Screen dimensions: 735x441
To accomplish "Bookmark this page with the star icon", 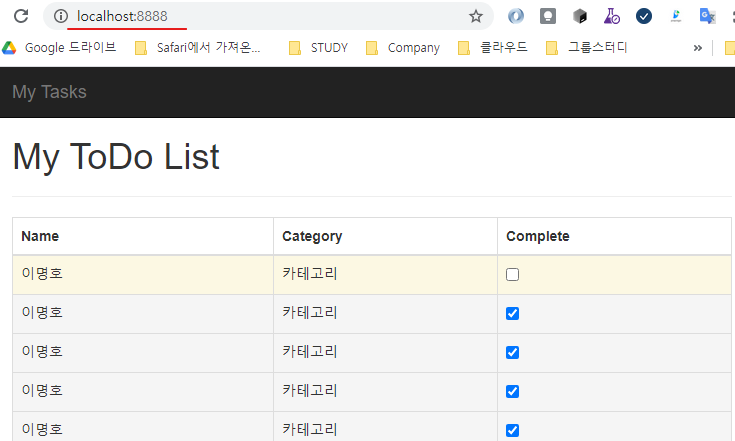I will click(x=476, y=16).
